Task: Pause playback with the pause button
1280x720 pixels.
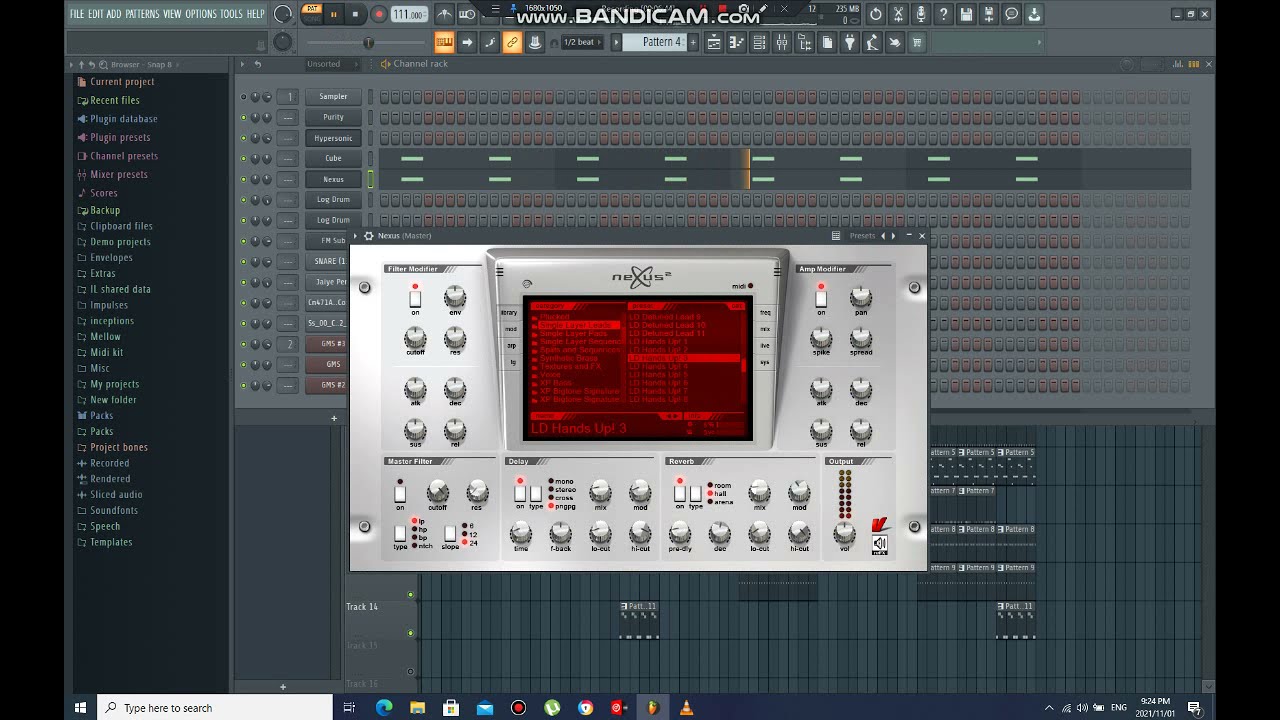Action: click(x=333, y=14)
